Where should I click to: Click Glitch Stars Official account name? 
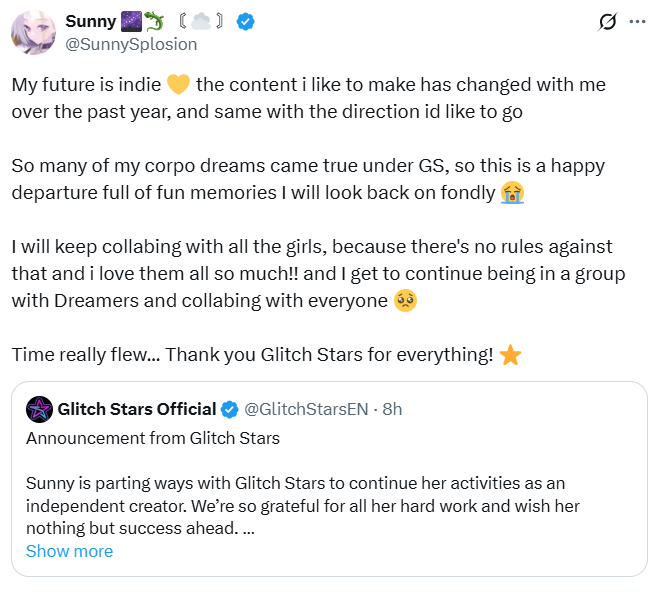pos(137,409)
